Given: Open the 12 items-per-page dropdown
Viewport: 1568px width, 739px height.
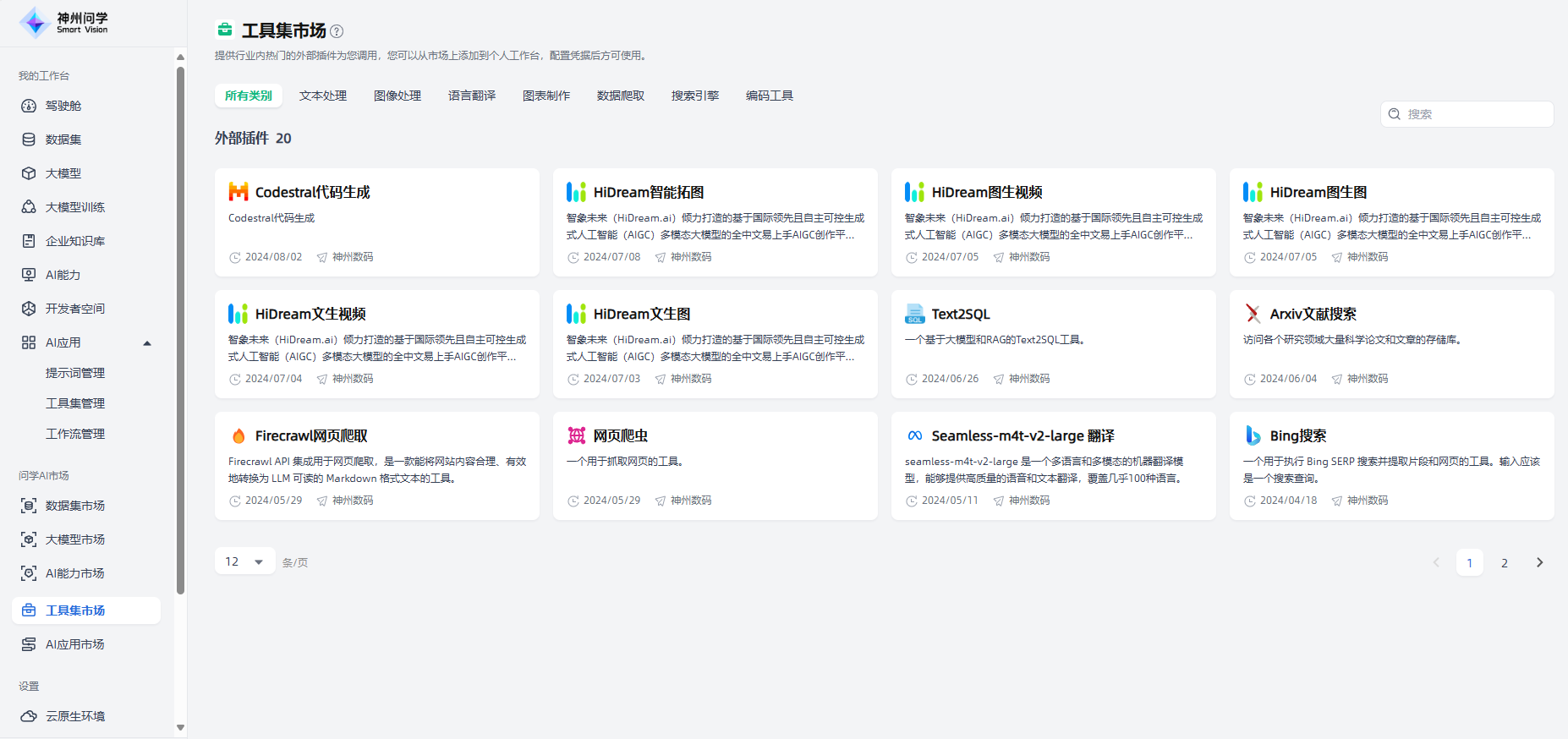Looking at the screenshot, I should coord(245,561).
